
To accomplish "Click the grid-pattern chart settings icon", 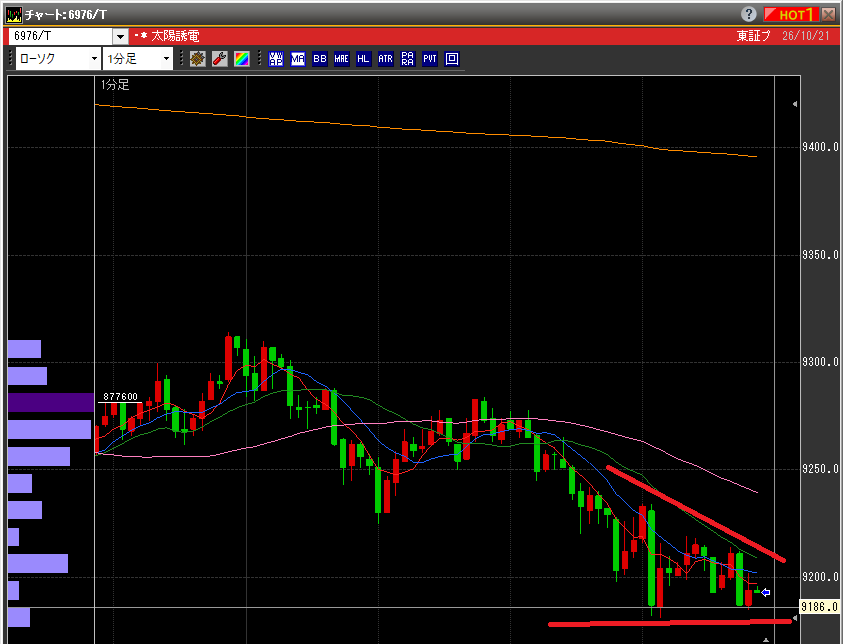I will click(x=197, y=59).
